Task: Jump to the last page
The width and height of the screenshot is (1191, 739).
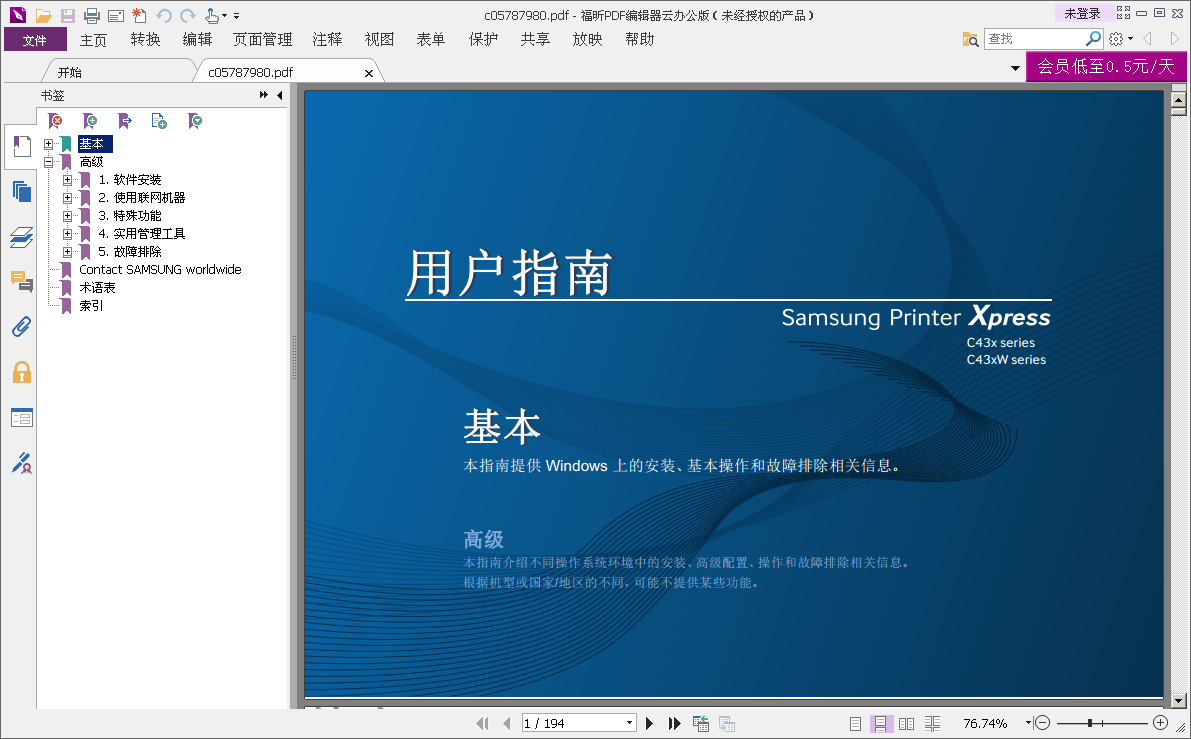Action: 674,724
